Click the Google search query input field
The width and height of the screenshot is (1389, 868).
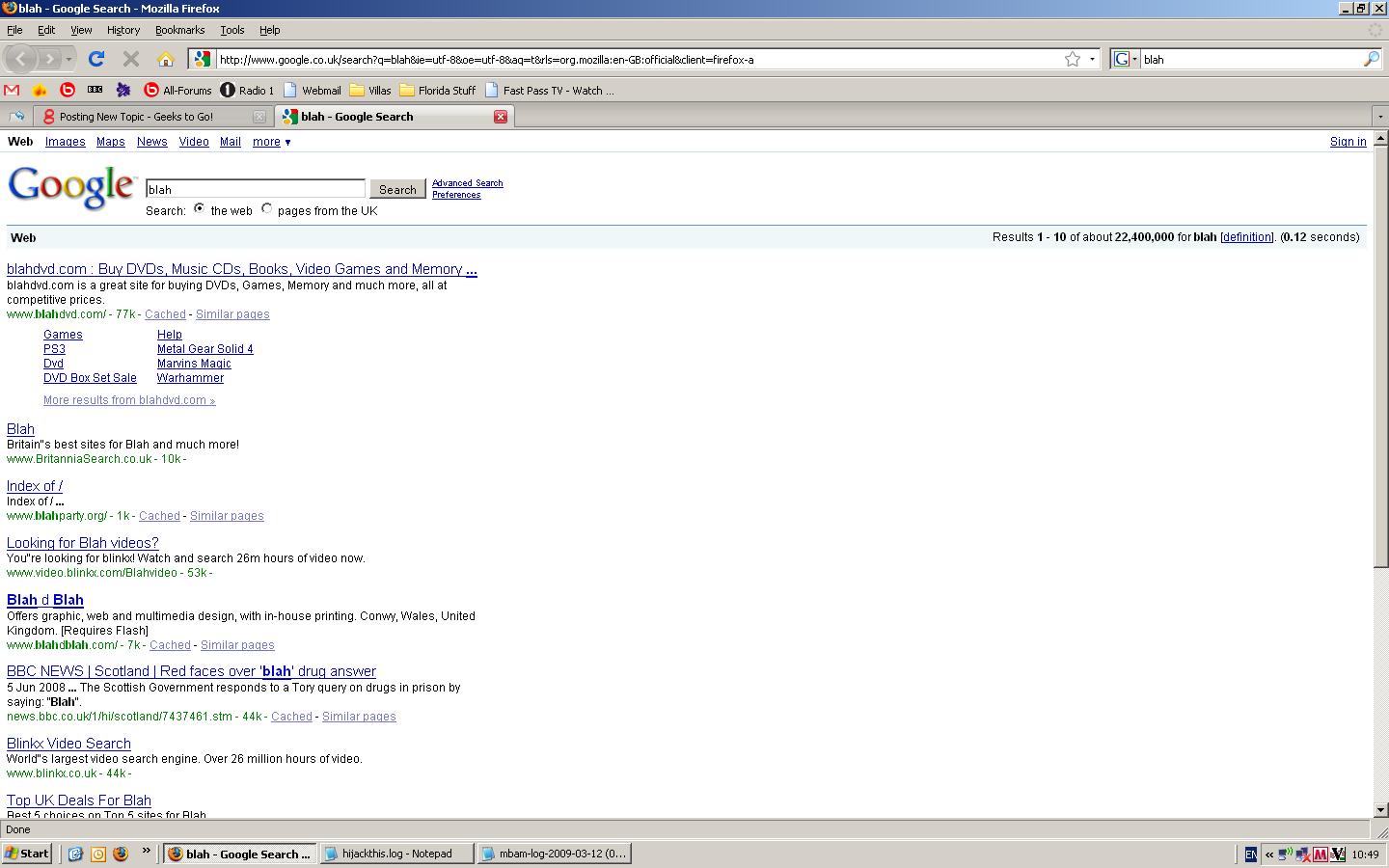coord(255,189)
